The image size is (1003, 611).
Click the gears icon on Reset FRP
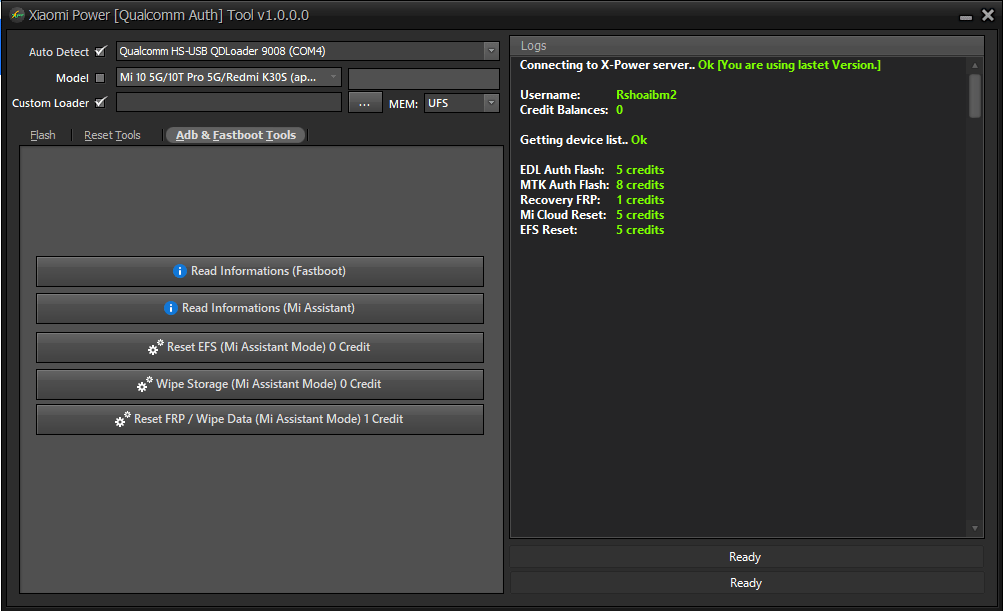(122, 420)
